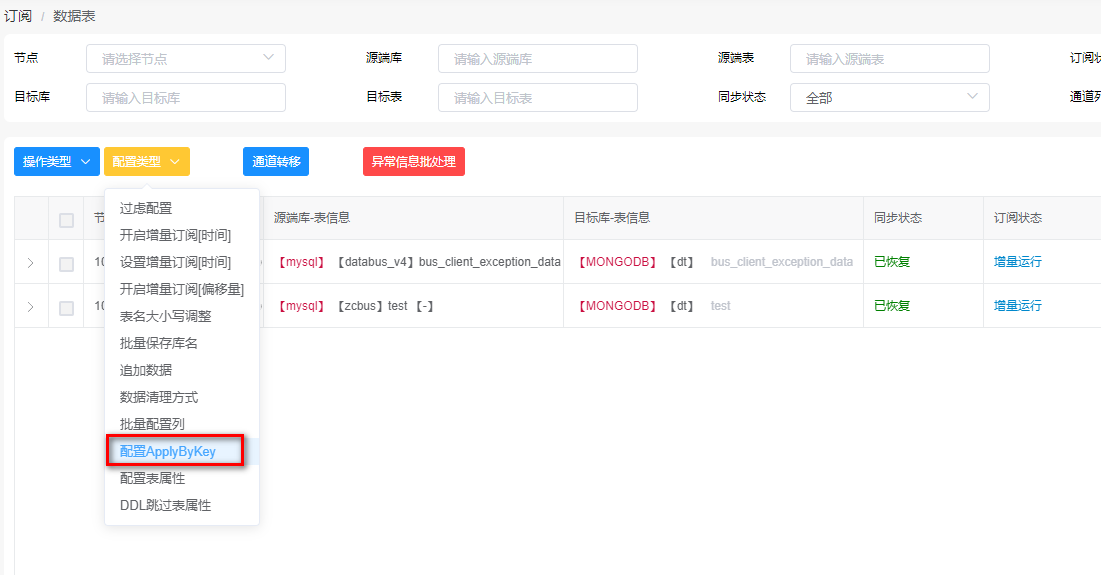Focus the 源端库 input field
The width and height of the screenshot is (1101, 575).
click(537, 59)
